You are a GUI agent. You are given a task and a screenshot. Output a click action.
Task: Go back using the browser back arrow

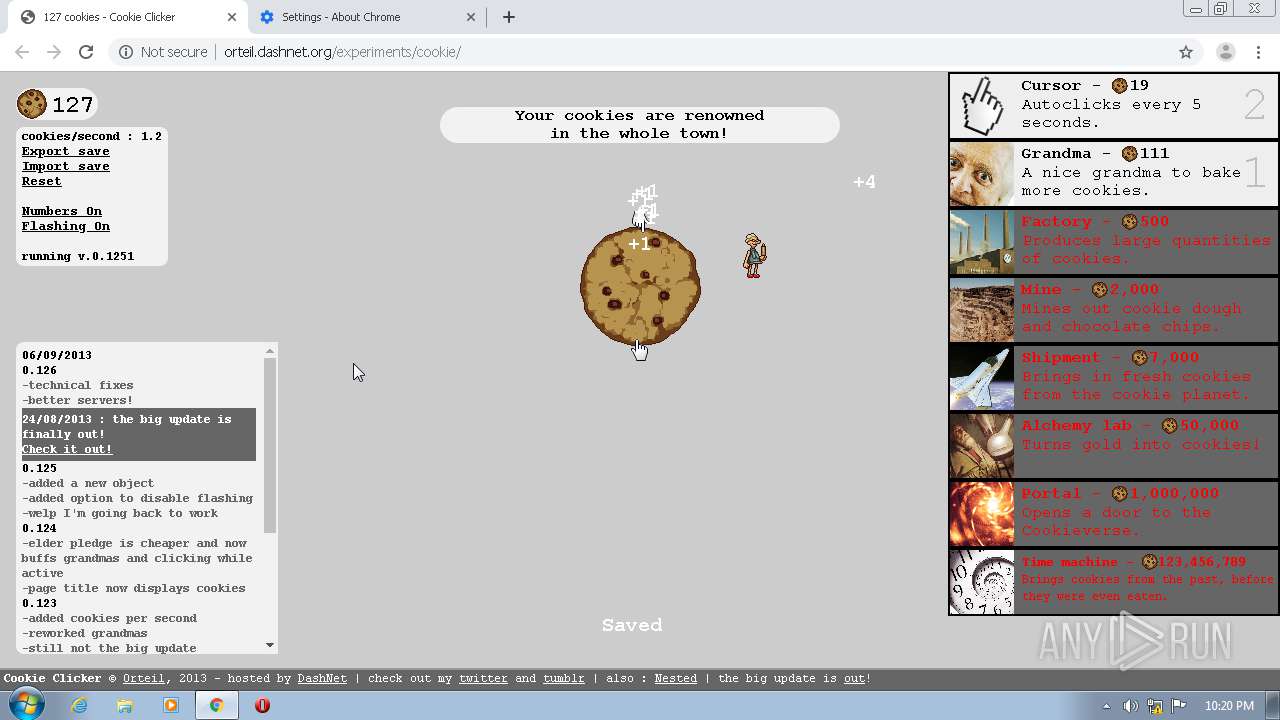pos(22,52)
